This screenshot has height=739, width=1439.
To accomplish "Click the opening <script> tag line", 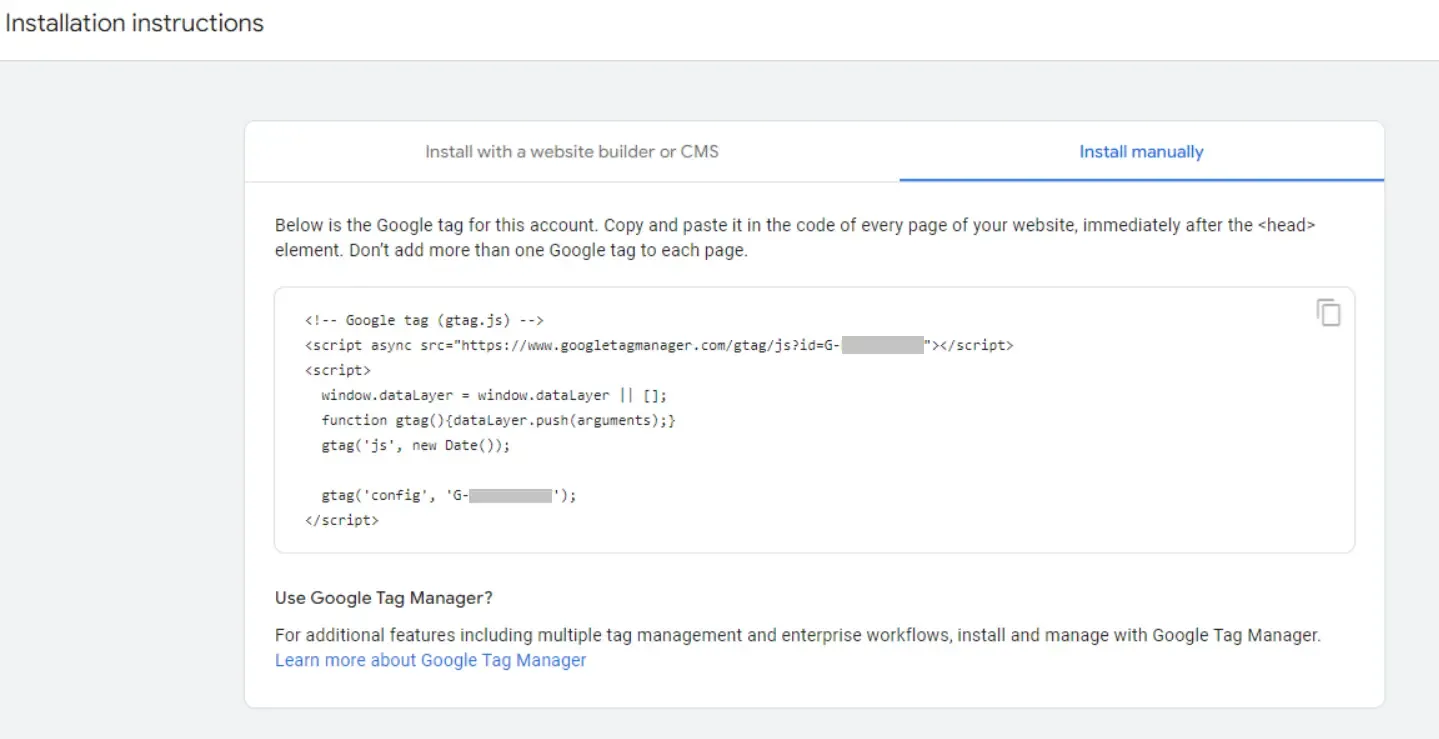I will pos(338,370).
